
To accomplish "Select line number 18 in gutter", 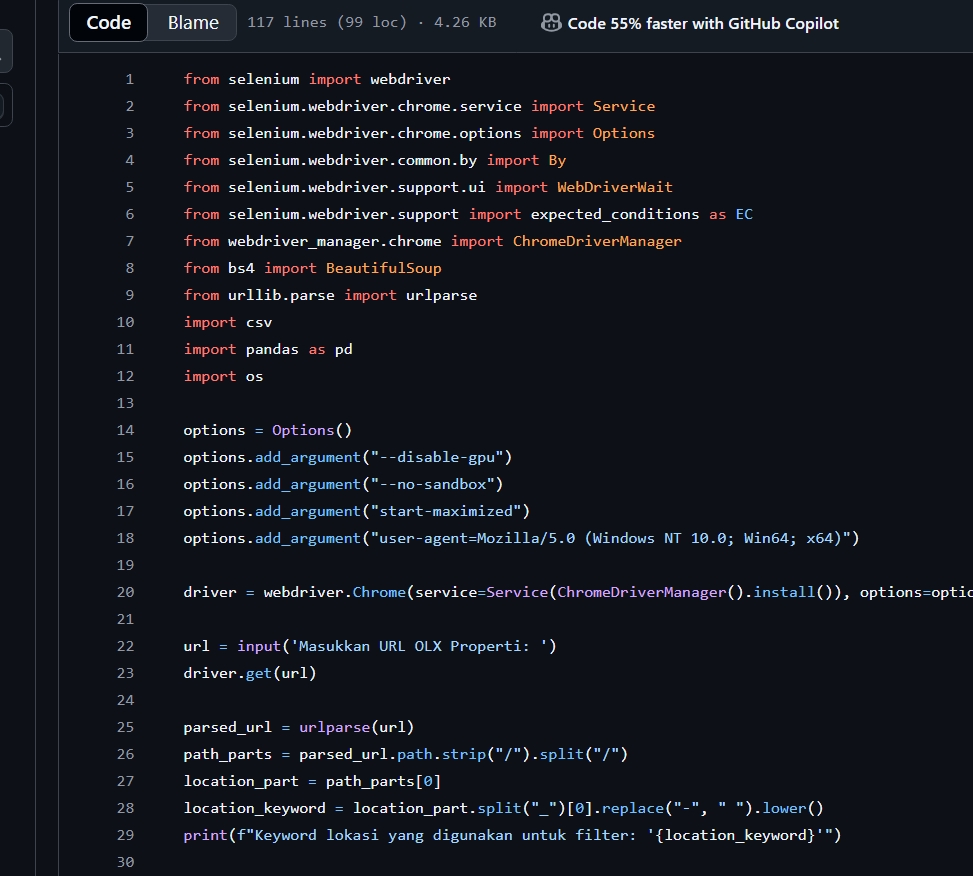I will pos(125,538).
